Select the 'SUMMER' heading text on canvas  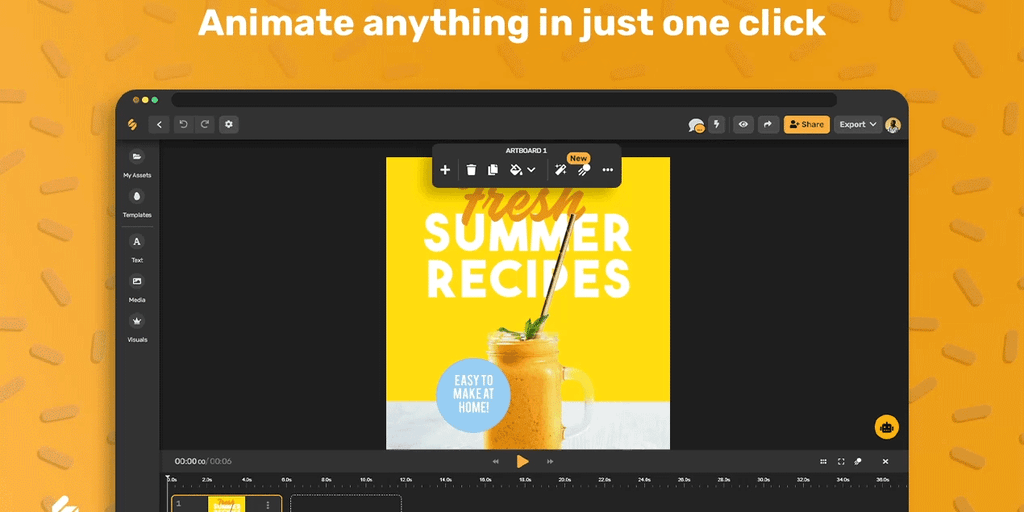[528, 234]
